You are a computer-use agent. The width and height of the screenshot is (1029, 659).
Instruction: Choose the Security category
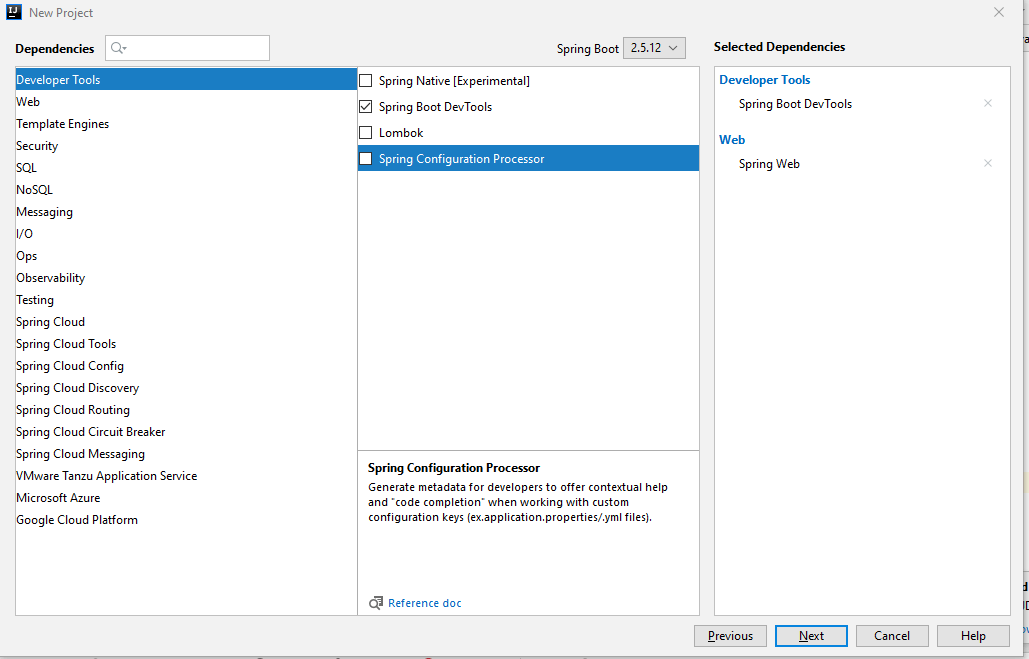(x=186, y=146)
